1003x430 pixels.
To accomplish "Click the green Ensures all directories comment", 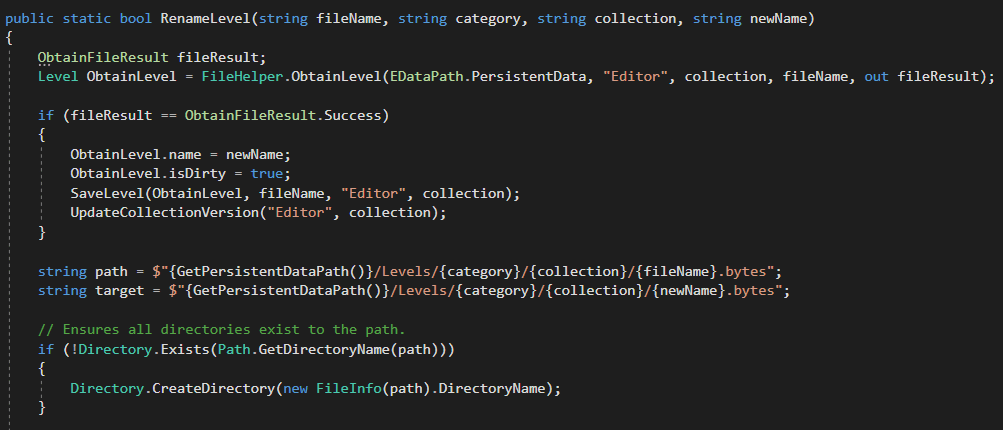I will pos(222,330).
